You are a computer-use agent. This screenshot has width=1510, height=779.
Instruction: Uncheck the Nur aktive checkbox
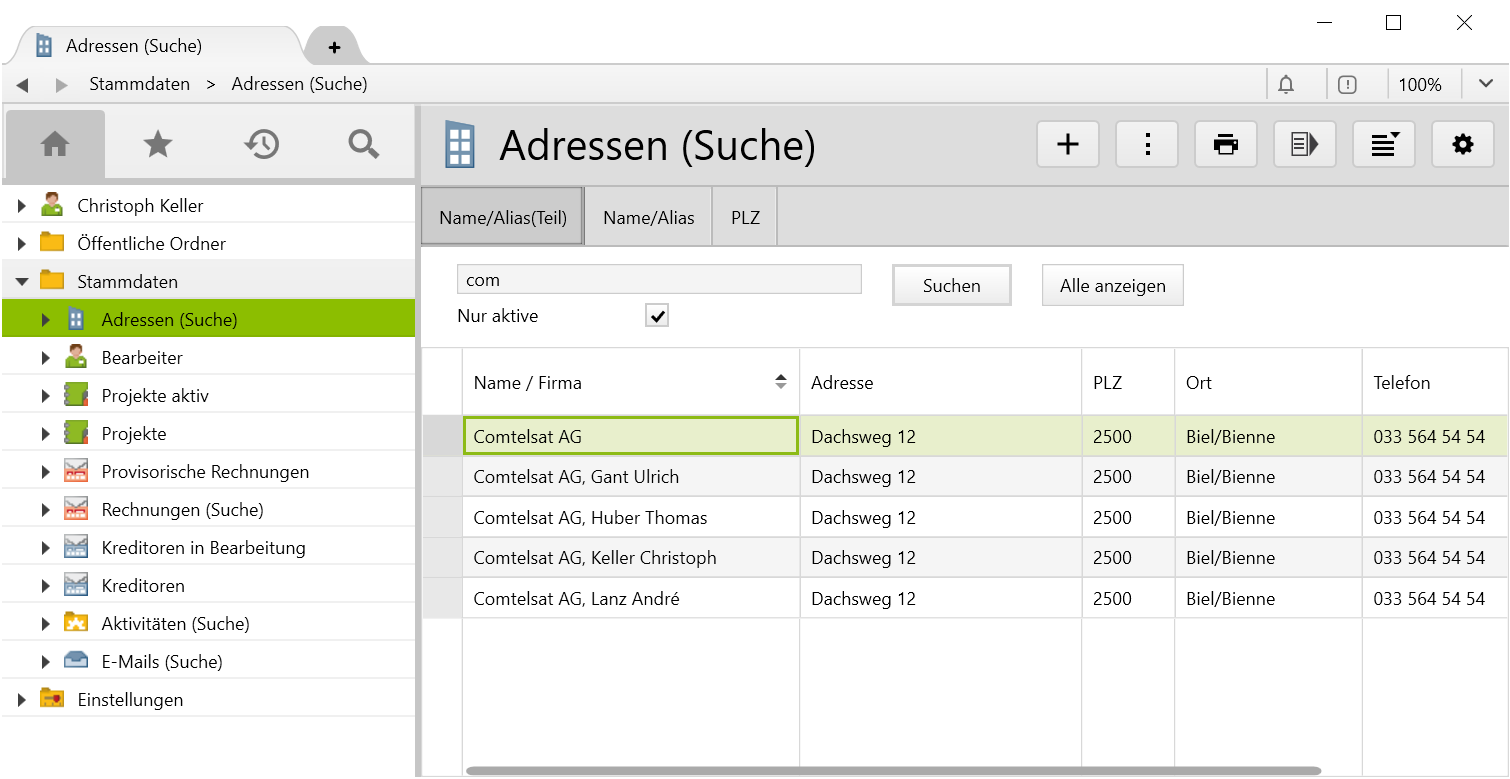click(657, 316)
